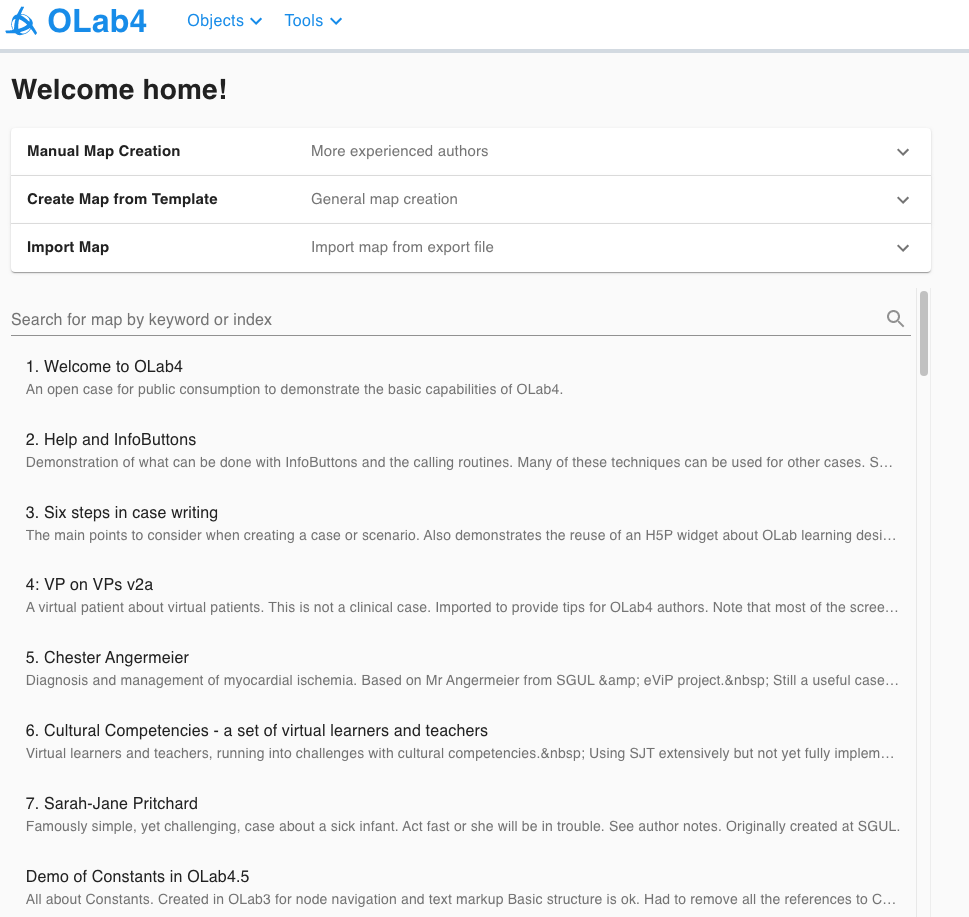
Task: Click description starting 'Famously simple, yet challenging'
Action: (463, 826)
